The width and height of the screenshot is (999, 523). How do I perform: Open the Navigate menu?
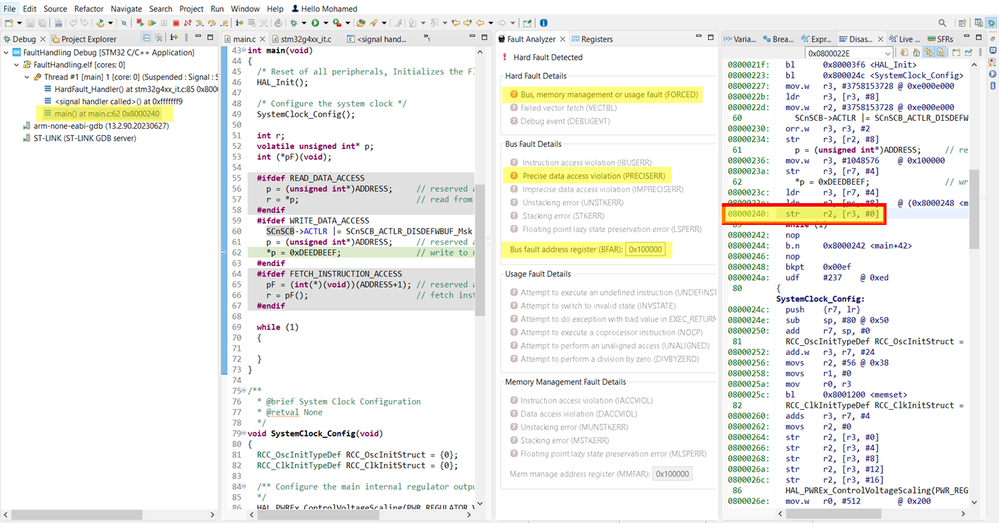(126, 9)
